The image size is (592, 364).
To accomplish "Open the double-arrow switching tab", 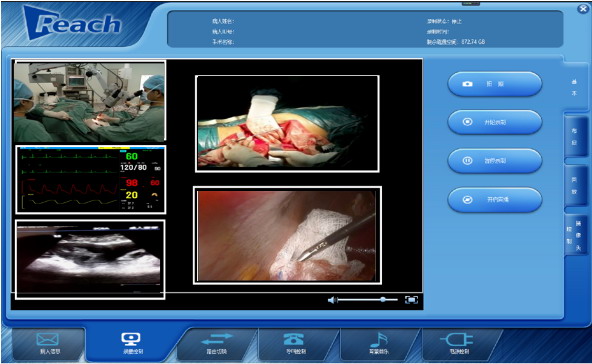I will point(216,344).
